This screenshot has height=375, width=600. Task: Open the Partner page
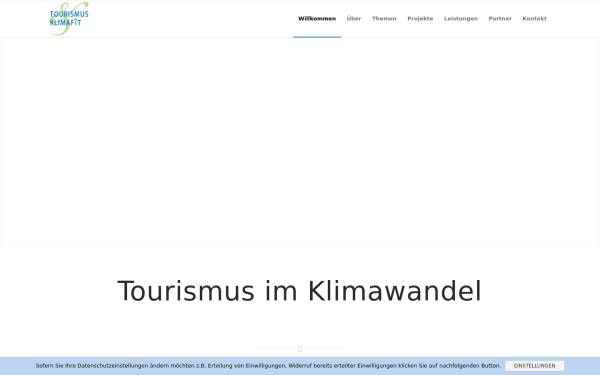click(500, 19)
